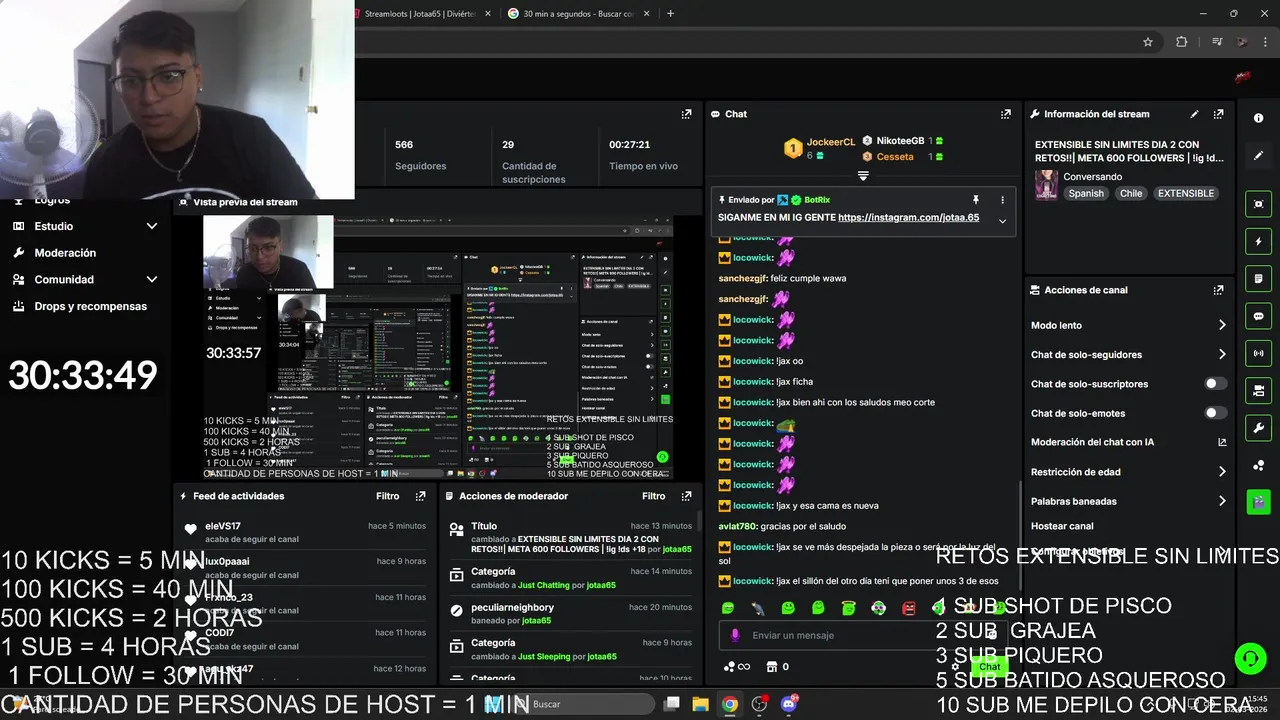Image resolution: width=1280 pixels, height=720 pixels.
Task: Click the Chile tag
Action: [1131, 193]
